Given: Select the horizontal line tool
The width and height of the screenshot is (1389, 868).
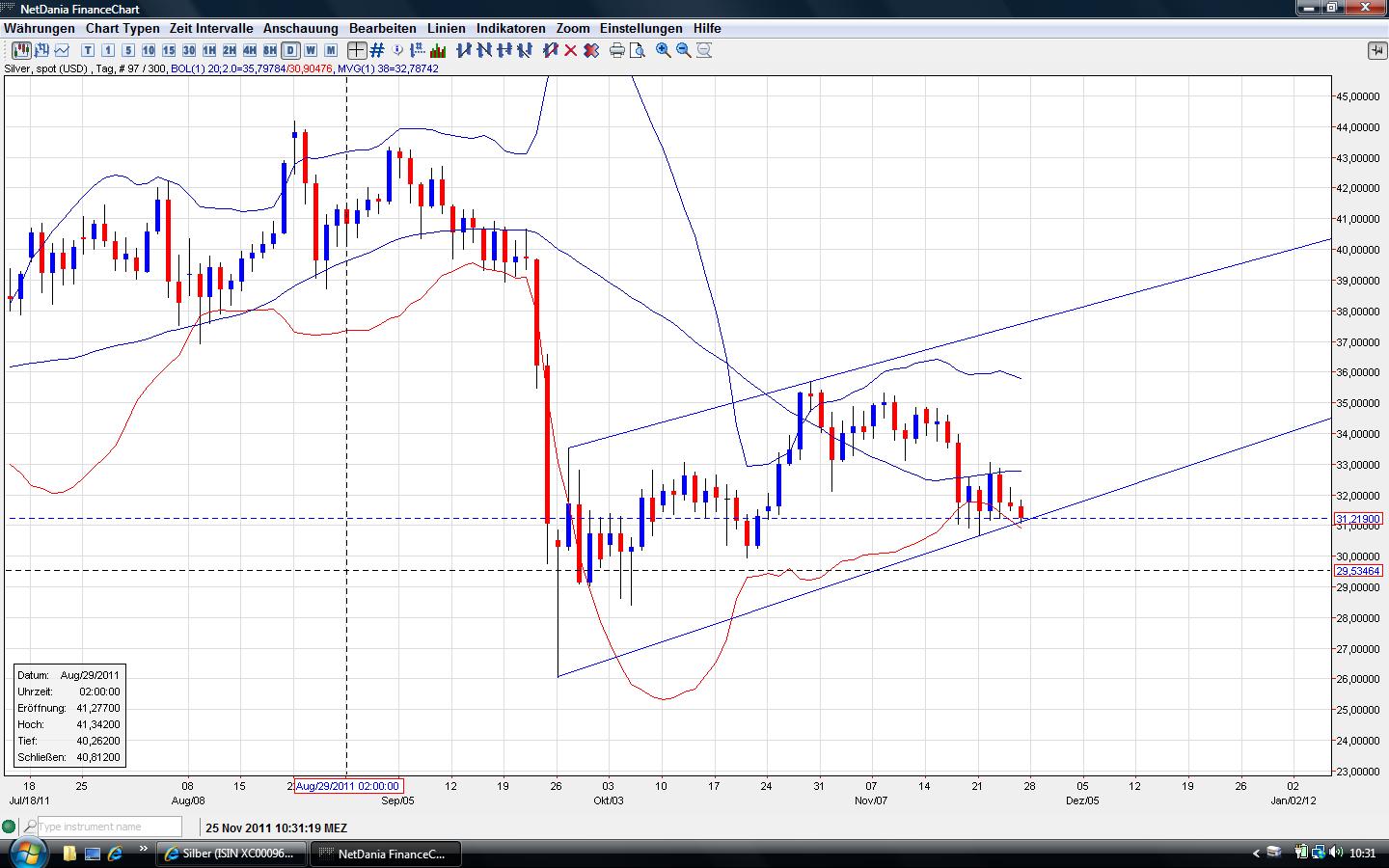Looking at the screenshot, I should tap(504, 50).
